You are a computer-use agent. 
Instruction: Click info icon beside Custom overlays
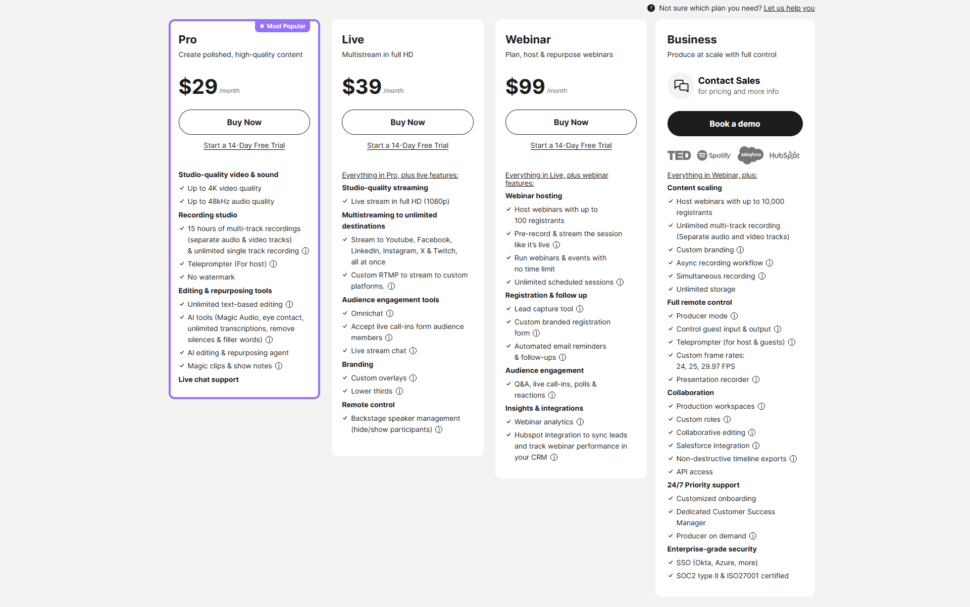(413, 378)
